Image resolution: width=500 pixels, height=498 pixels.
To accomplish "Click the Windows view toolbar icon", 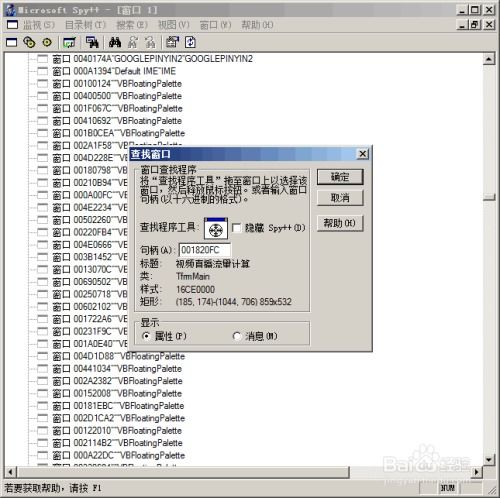I will (x=12, y=42).
